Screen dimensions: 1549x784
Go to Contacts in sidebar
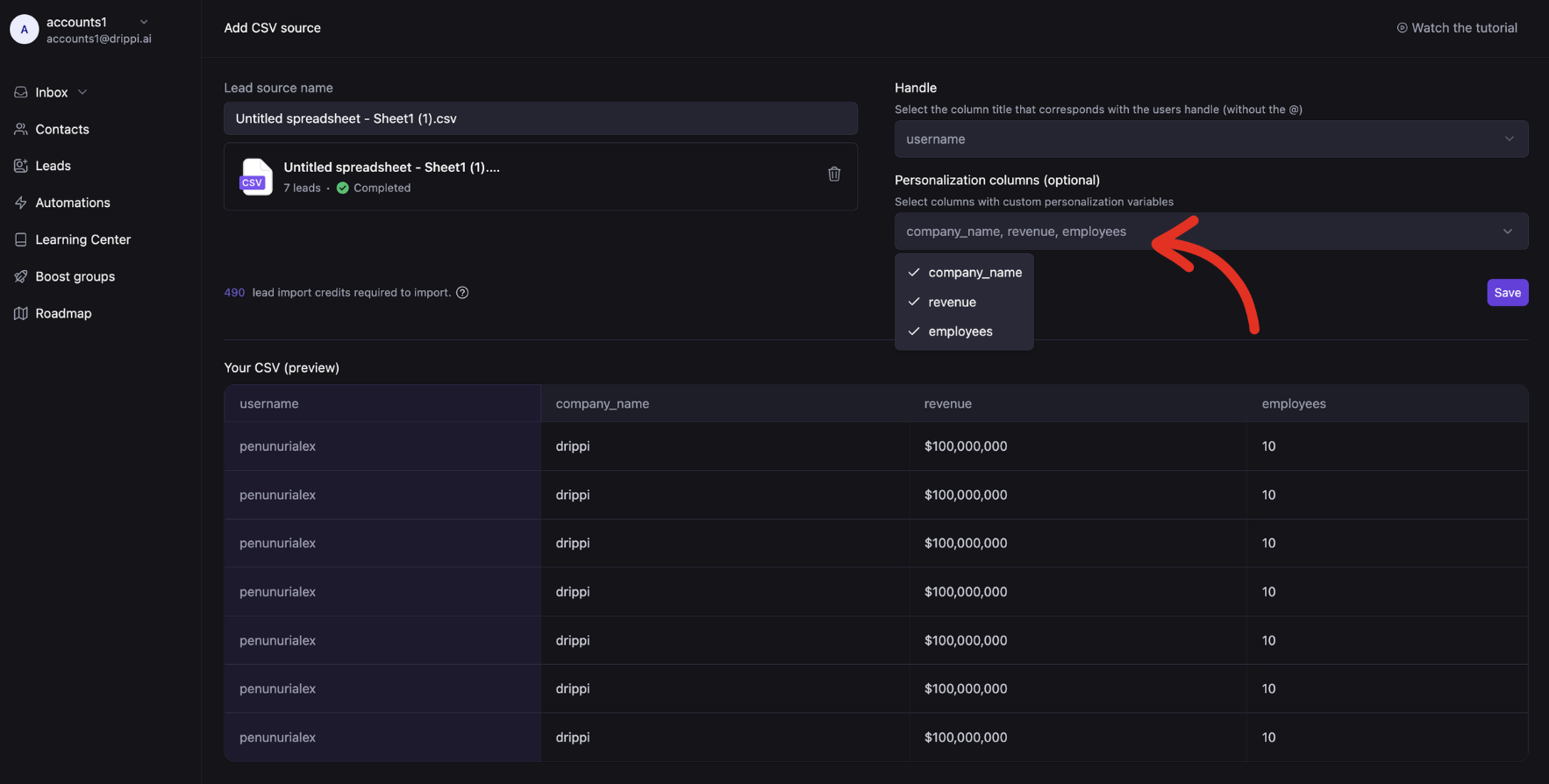click(61, 129)
